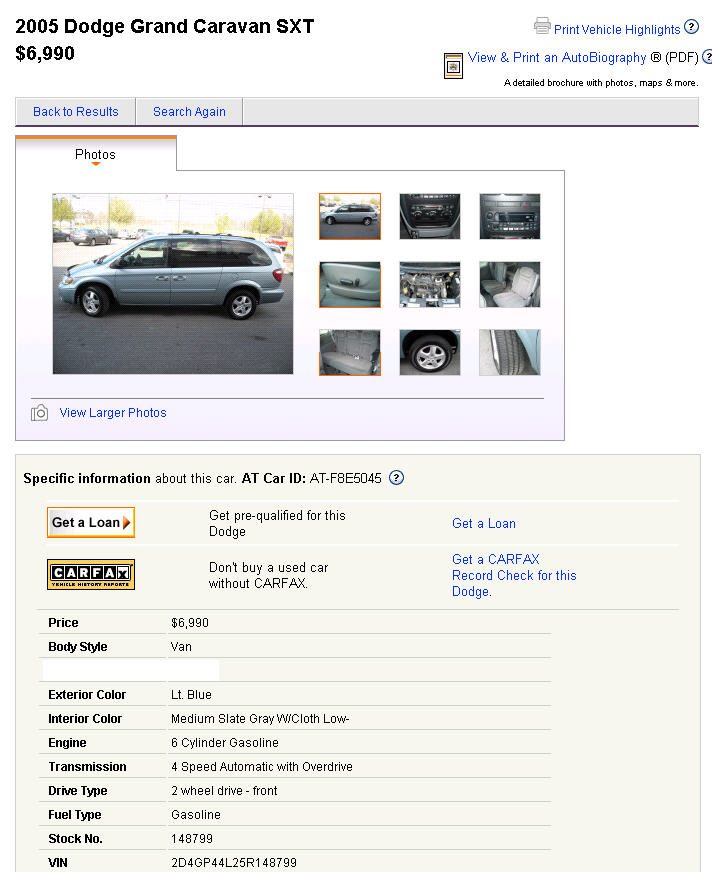This screenshot has height=872, width=712.
Task: Open the Search Again tab
Action: pos(189,112)
